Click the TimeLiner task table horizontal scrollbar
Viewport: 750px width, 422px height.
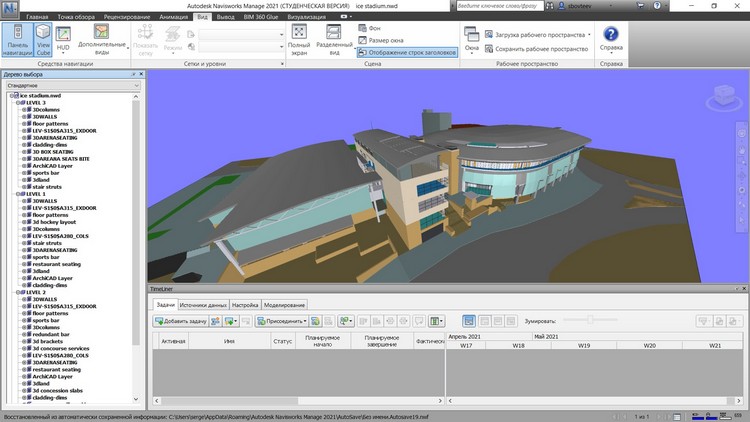pyautogui.click(x=298, y=400)
